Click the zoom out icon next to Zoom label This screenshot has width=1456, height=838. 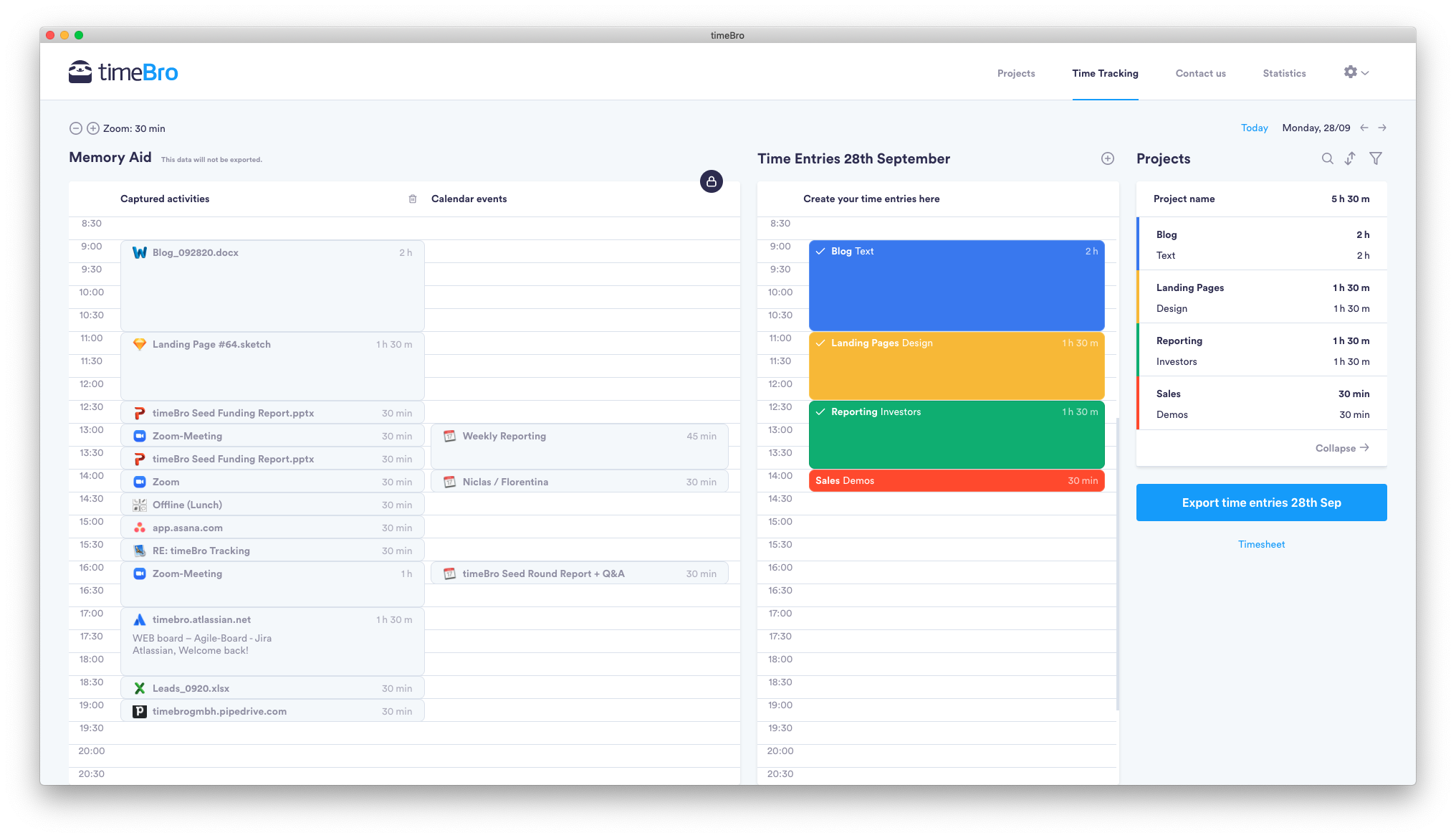[x=75, y=128]
